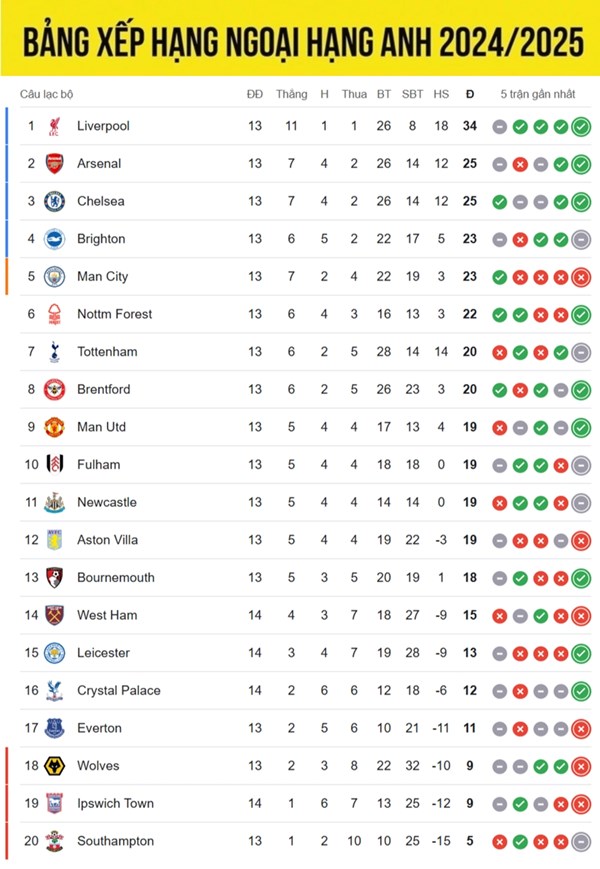This screenshot has height=869, width=600.
Task: Click the Arsenal club crest
Action: tap(54, 163)
